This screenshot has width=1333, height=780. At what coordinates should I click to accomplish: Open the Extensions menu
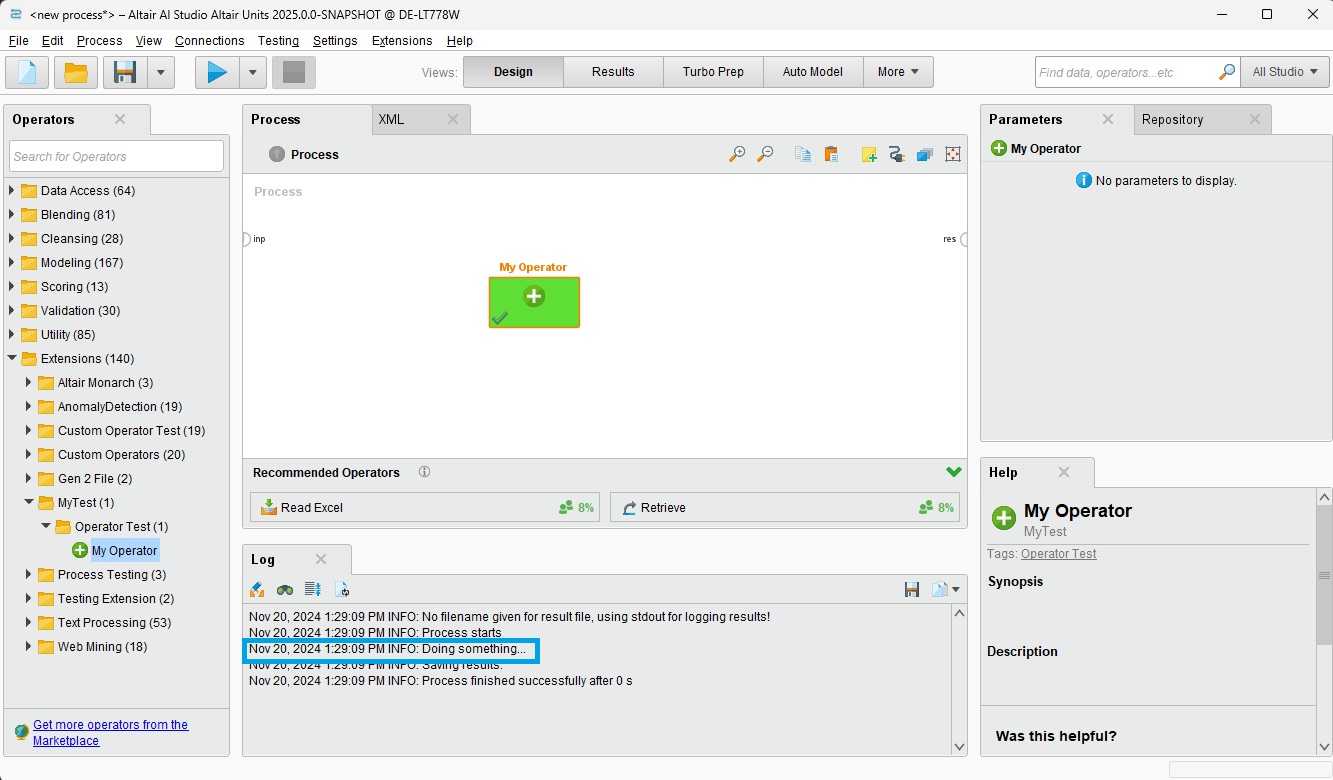tap(402, 41)
